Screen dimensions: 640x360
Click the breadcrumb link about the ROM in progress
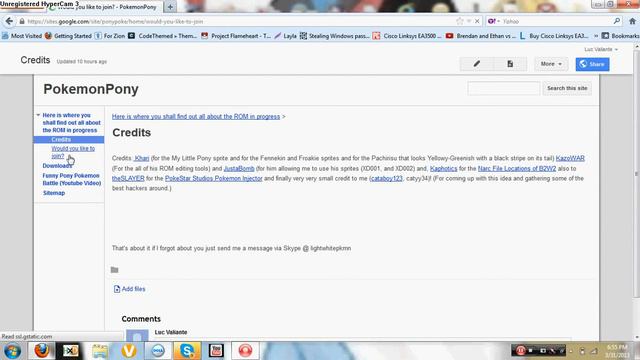tap(196, 117)
